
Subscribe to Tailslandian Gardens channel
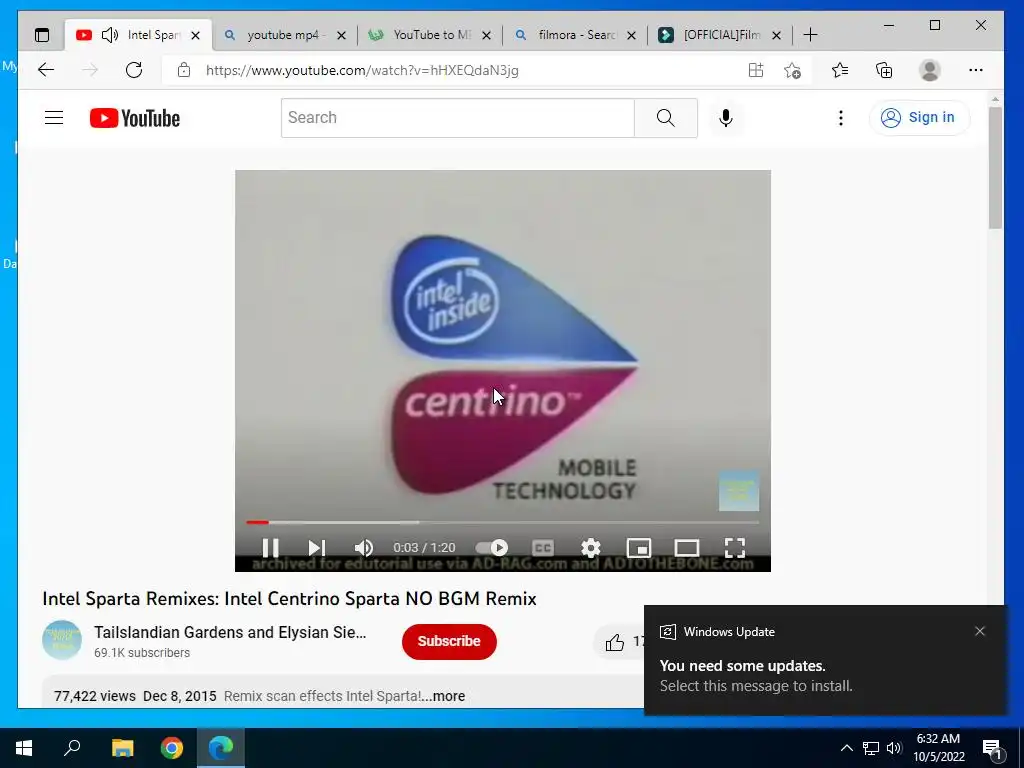click(449, 641)
